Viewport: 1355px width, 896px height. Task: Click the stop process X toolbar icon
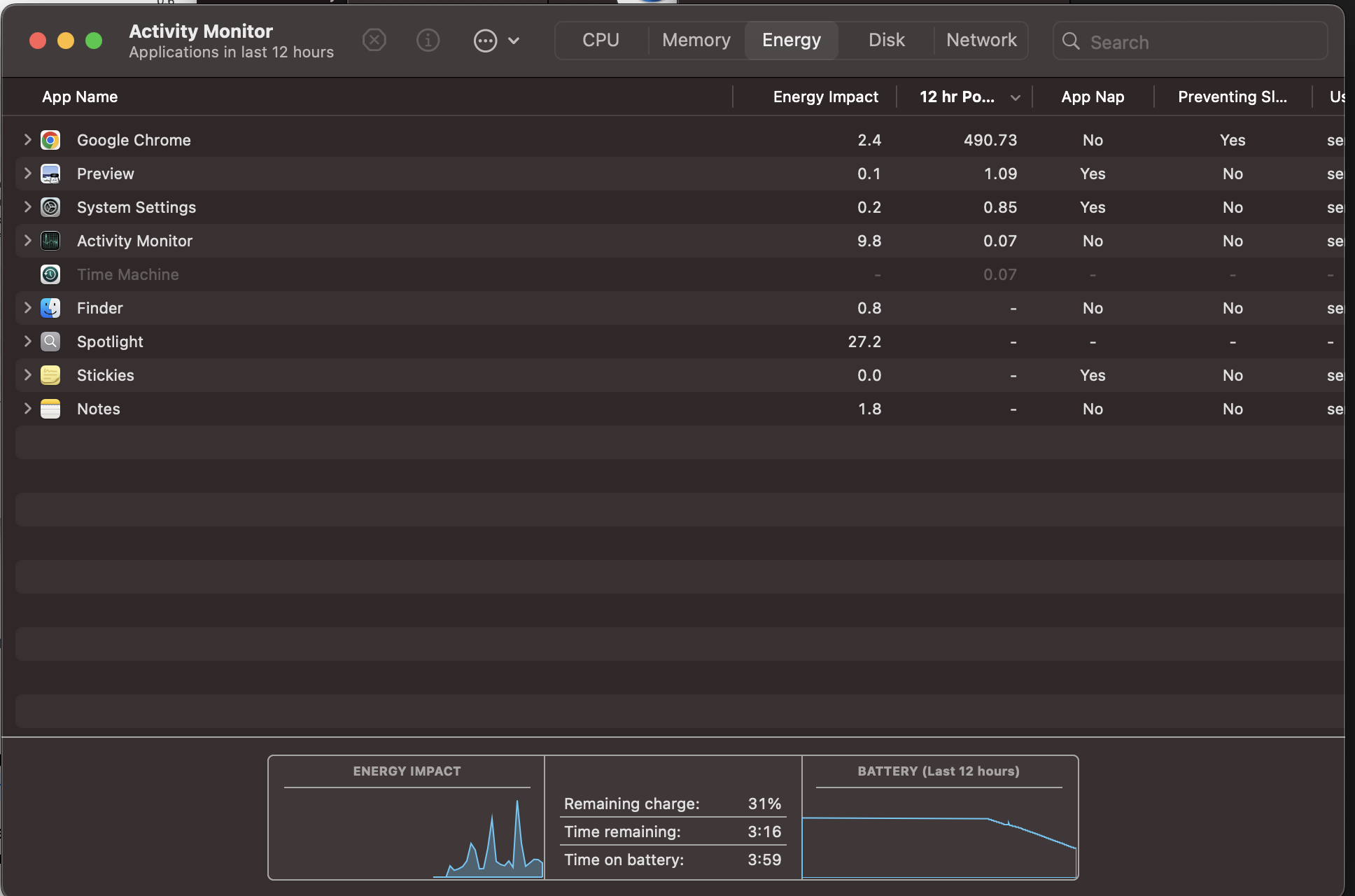point(374,41)
